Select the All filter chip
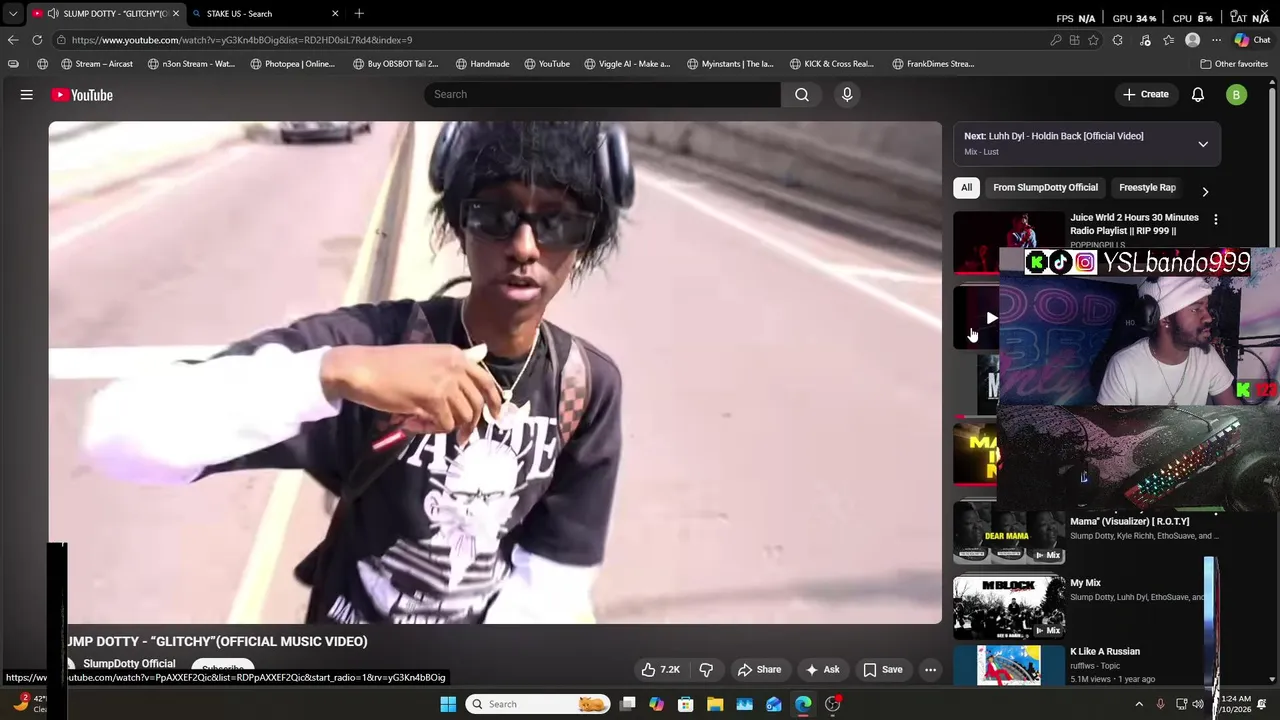The height and width of the screenshot is (720, 1280). [966, 187]
